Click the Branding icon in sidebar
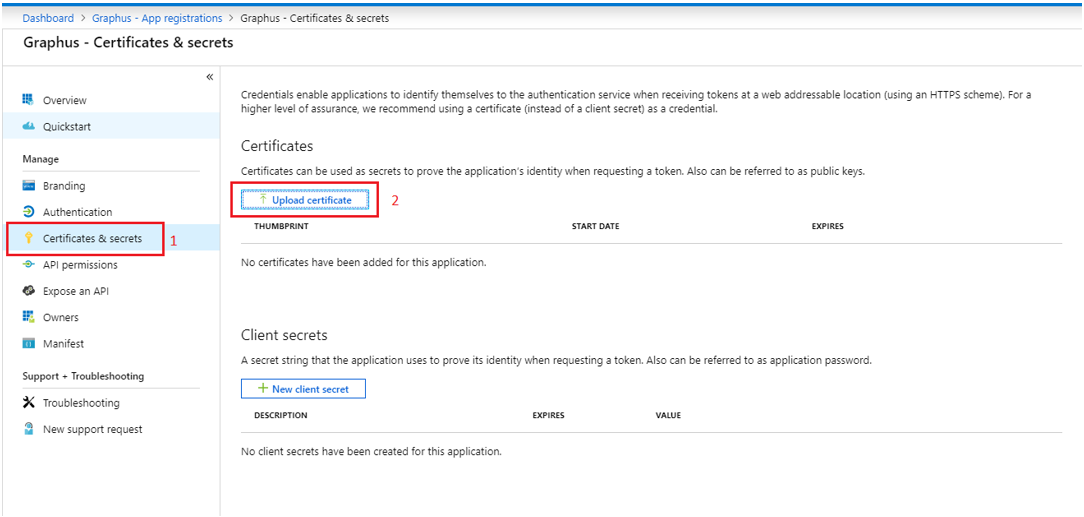 tap(28, 186)
